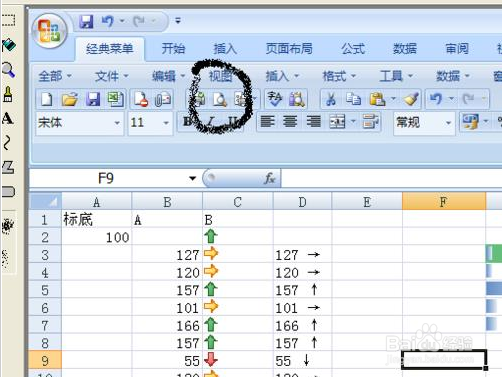Screen dimensions: 503x377
Task: Switch to the 经典菜单 ribbon tab
Action: [x=110, y=49]
